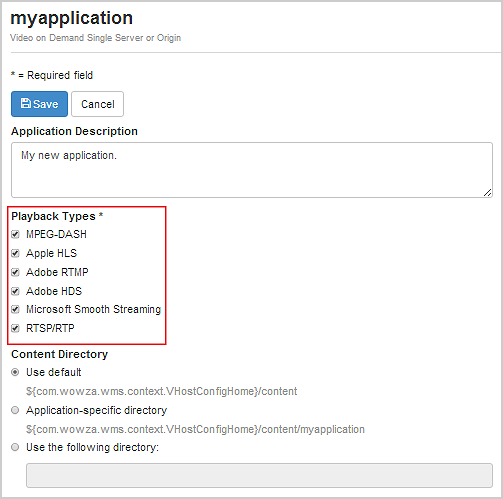Click the floppy disk icon in Save
The width and height of the screenshot is (503, 499).
(26, 103)
